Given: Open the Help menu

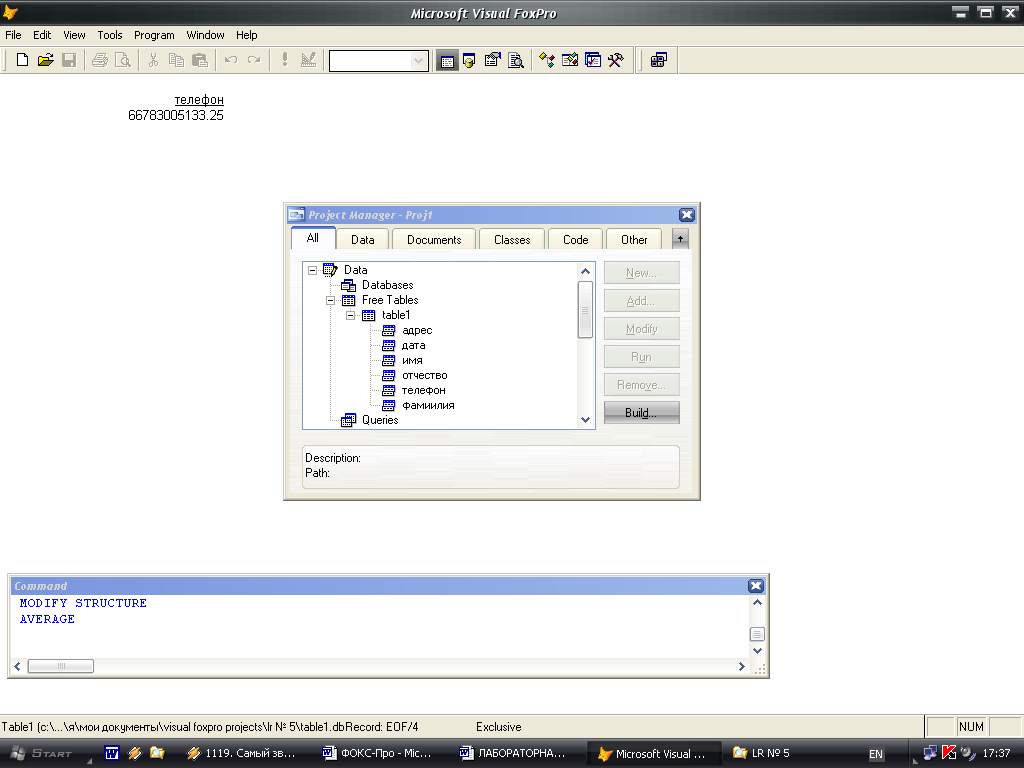Looking at the screenshot, I should pyautogui.click(x=246, y=35).
